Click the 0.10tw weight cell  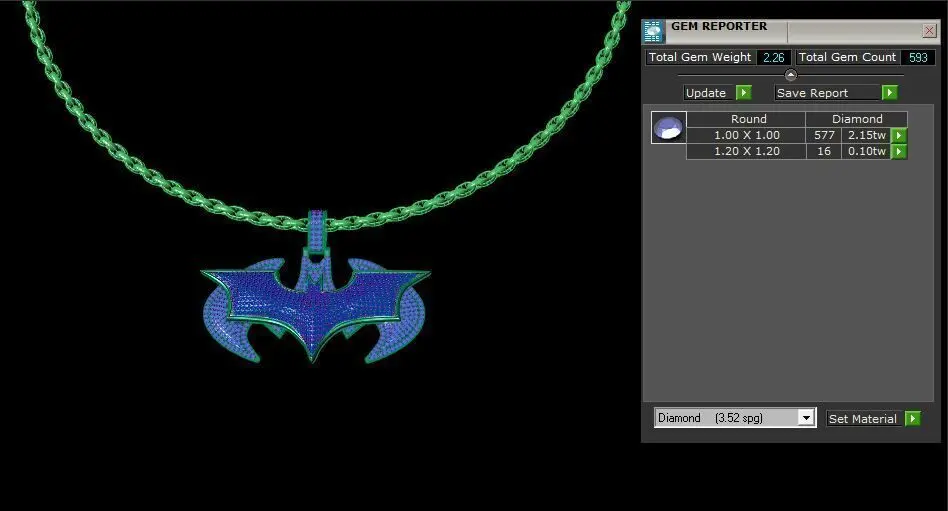(x=866, y=151)
